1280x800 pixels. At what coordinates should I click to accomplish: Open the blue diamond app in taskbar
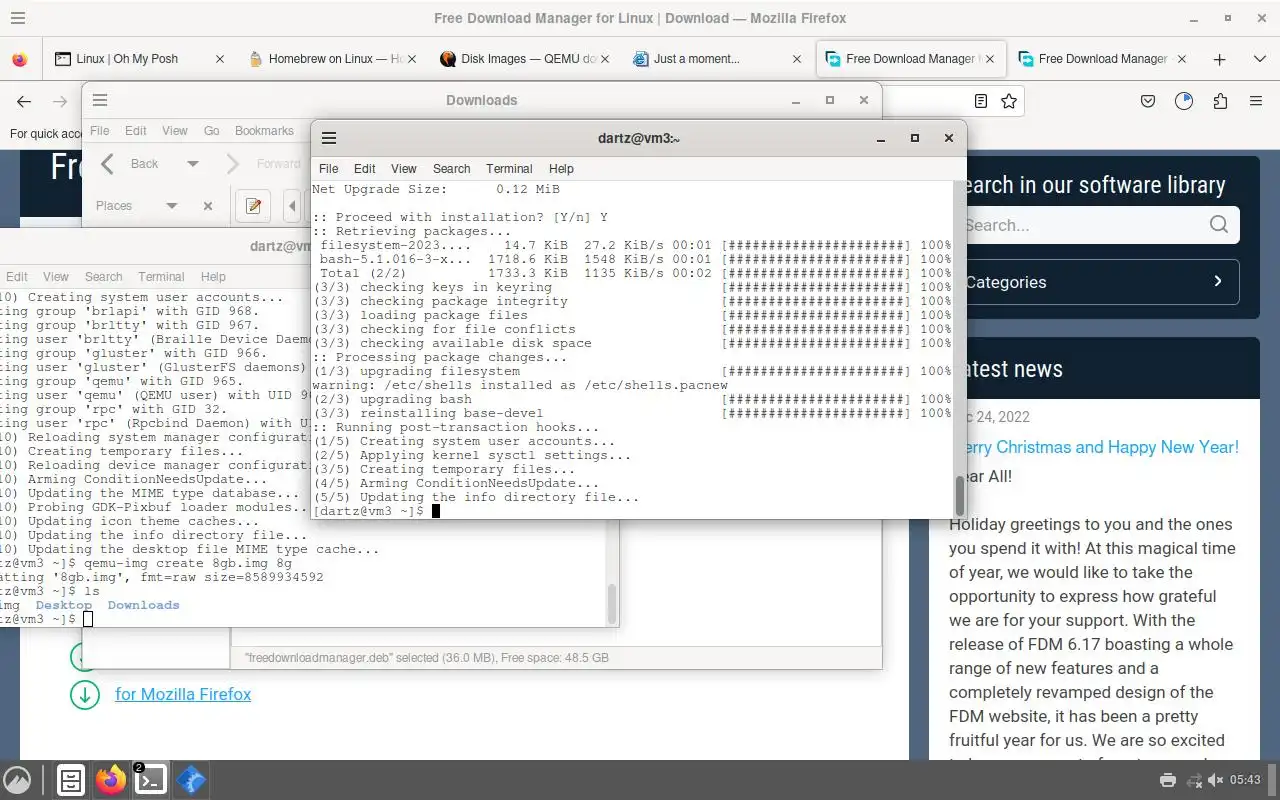point(191,780)
